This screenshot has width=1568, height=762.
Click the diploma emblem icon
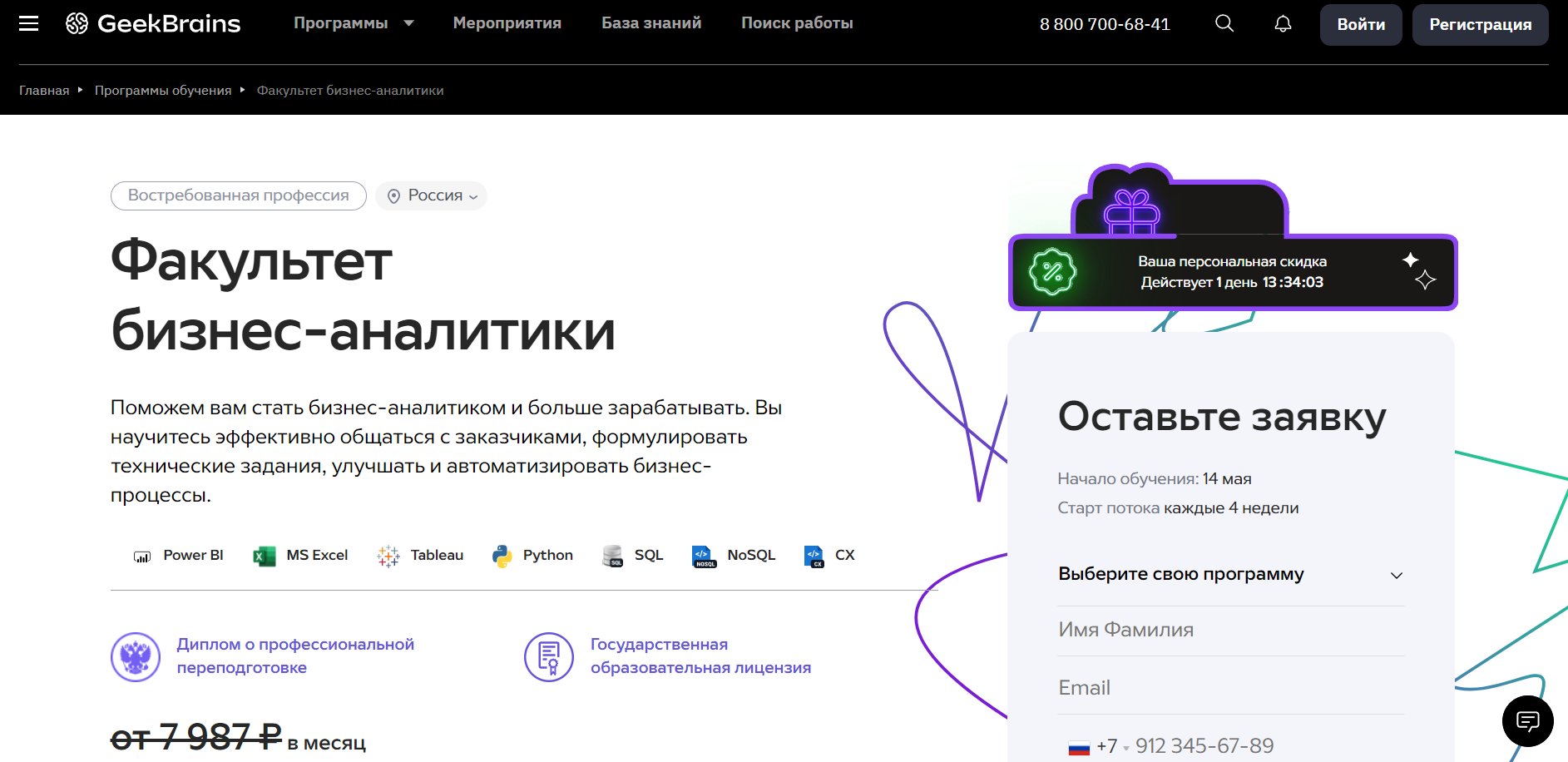coord(136,656)
